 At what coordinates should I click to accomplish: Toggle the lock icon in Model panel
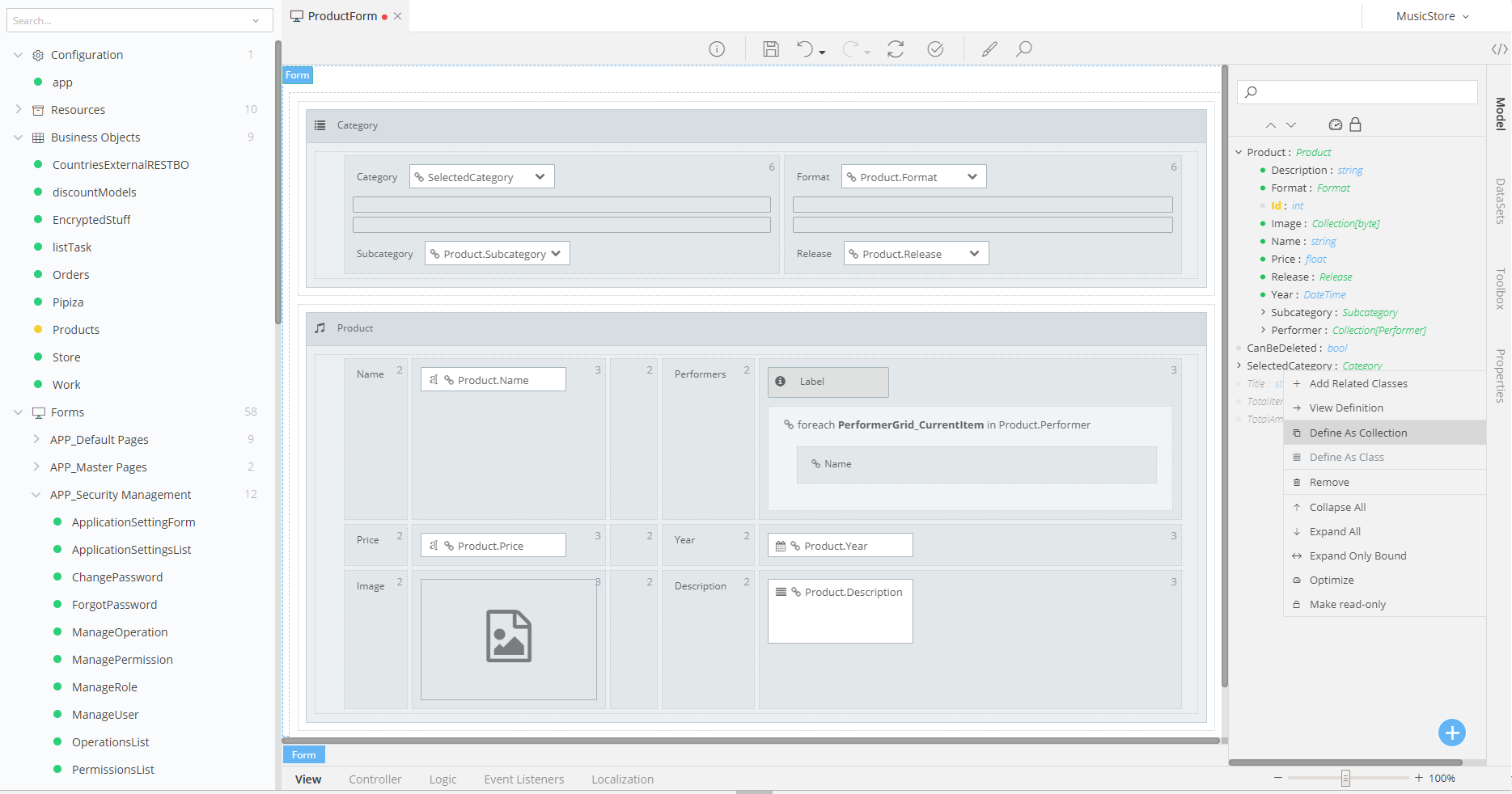point(1356,125)
